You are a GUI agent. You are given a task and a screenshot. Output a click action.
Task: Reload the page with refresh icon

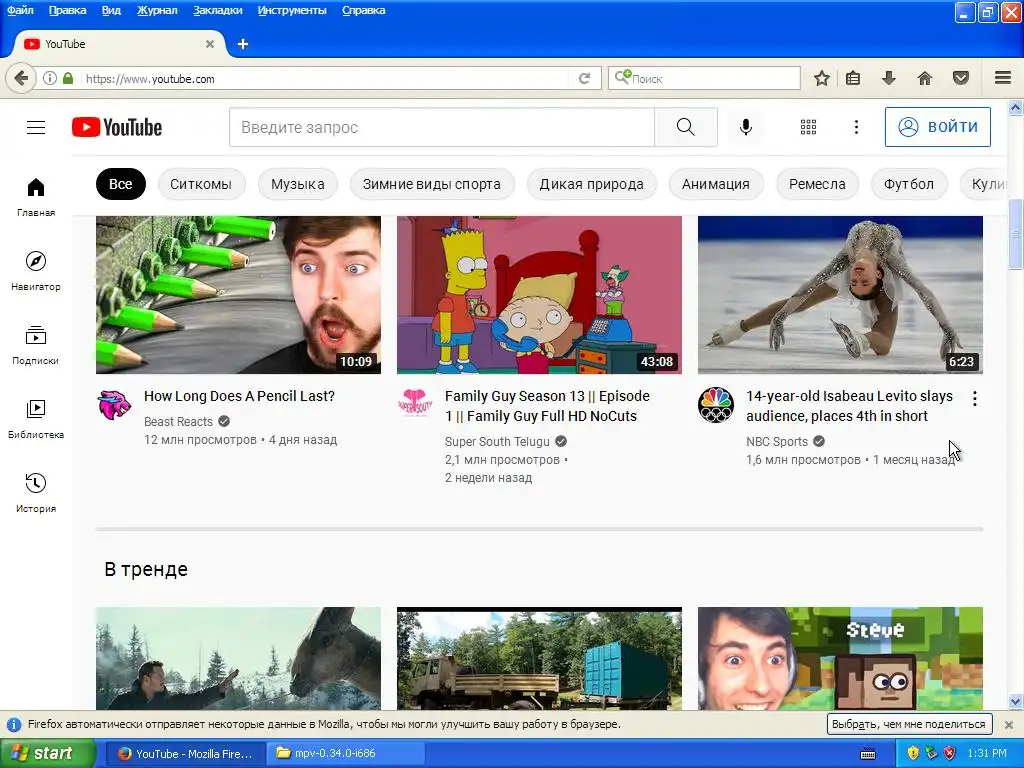tap(584, 78)
